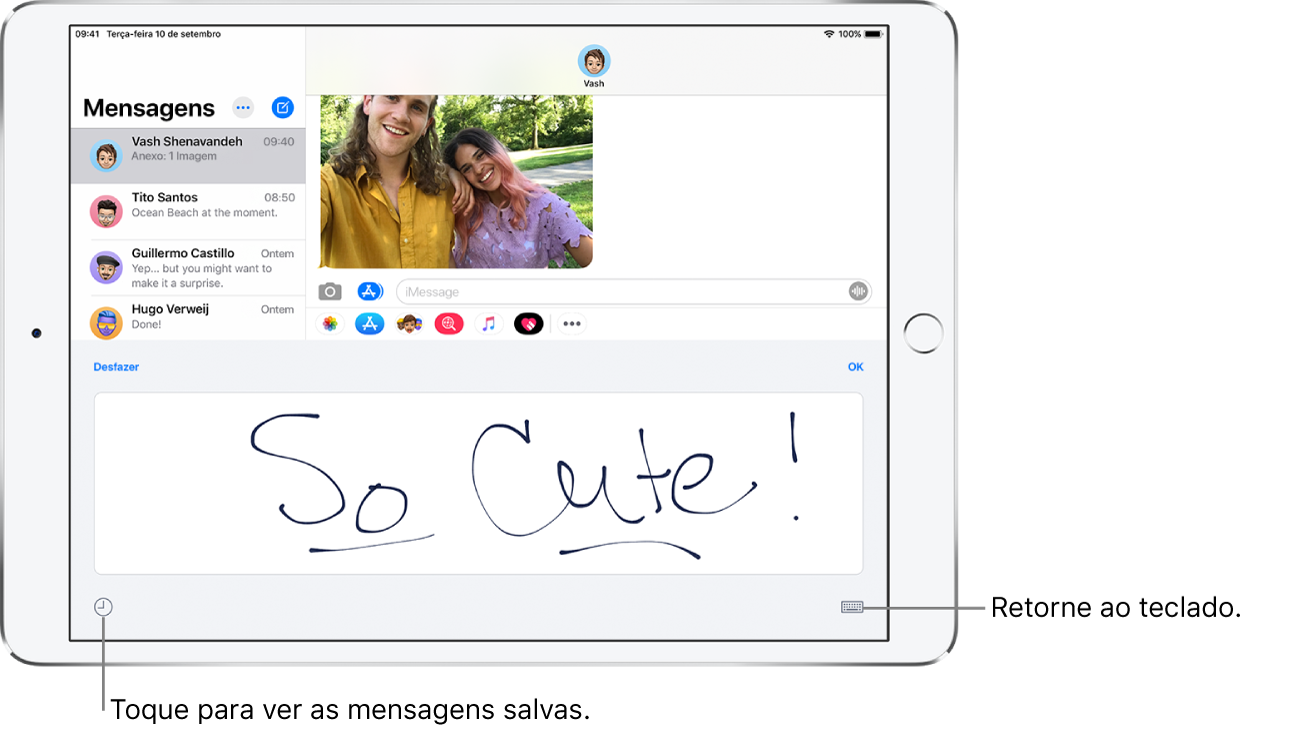This screenshot has height=732, width=1314.
Task: Check the Wi-Fi status icon
Action: tap(829, 34)
